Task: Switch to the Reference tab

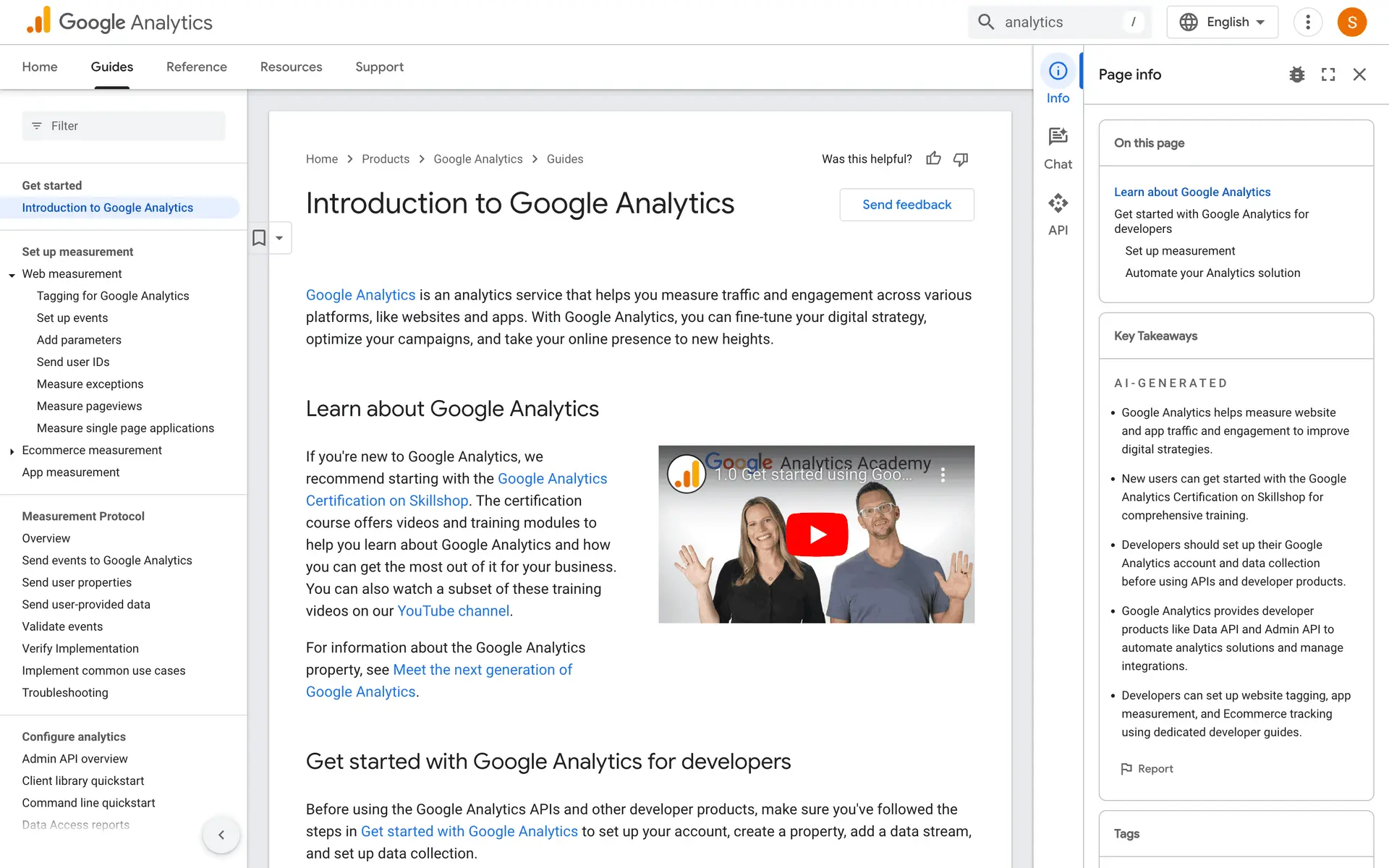Action: 196,67
